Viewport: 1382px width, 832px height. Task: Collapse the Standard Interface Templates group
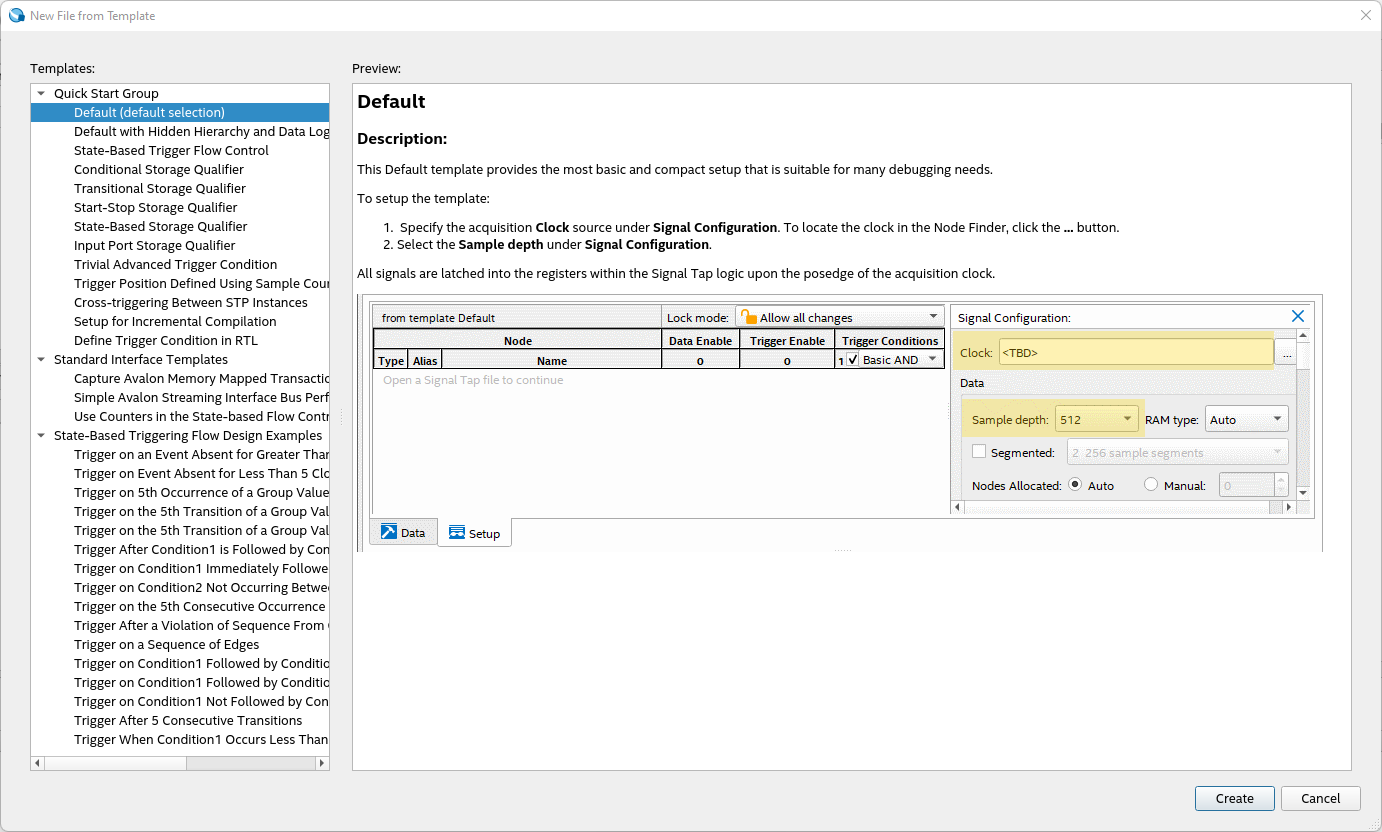[x=41, y=359]
